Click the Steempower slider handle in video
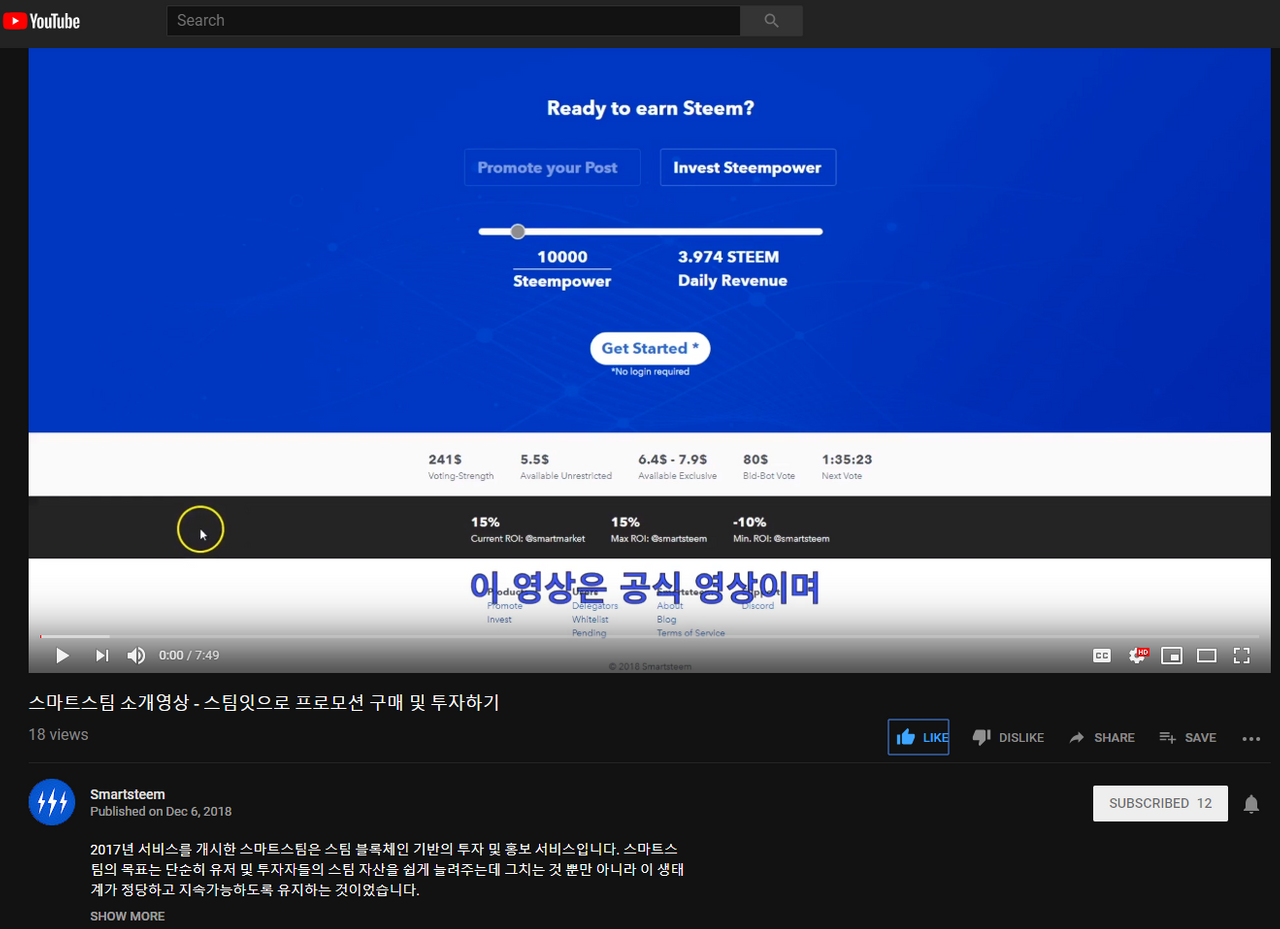 (x=517, y=231)
